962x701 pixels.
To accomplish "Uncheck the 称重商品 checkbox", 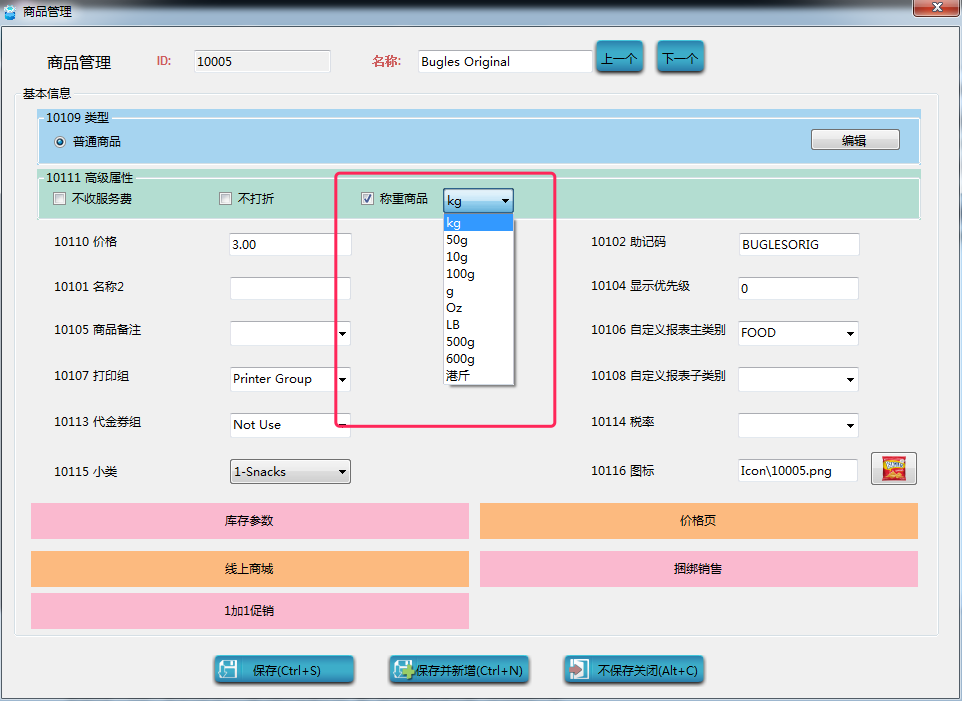I will coord(367,199).
